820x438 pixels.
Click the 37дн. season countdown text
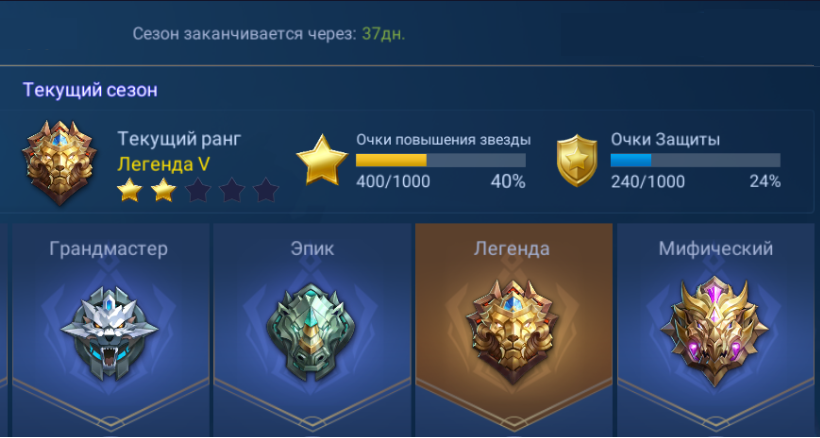click(383, 34)
